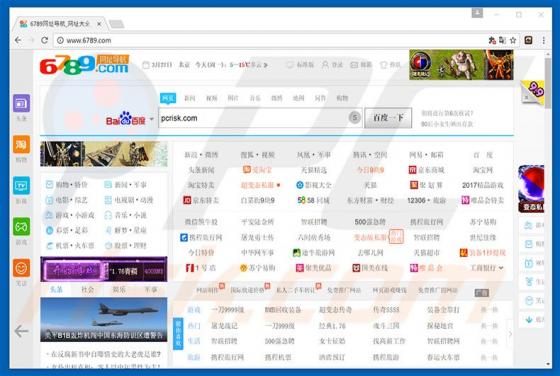Image resolution: width=560 pixels, height=376 pixels.
Task: Click the browser back arrow button
Action: click(x=18, y=40)
